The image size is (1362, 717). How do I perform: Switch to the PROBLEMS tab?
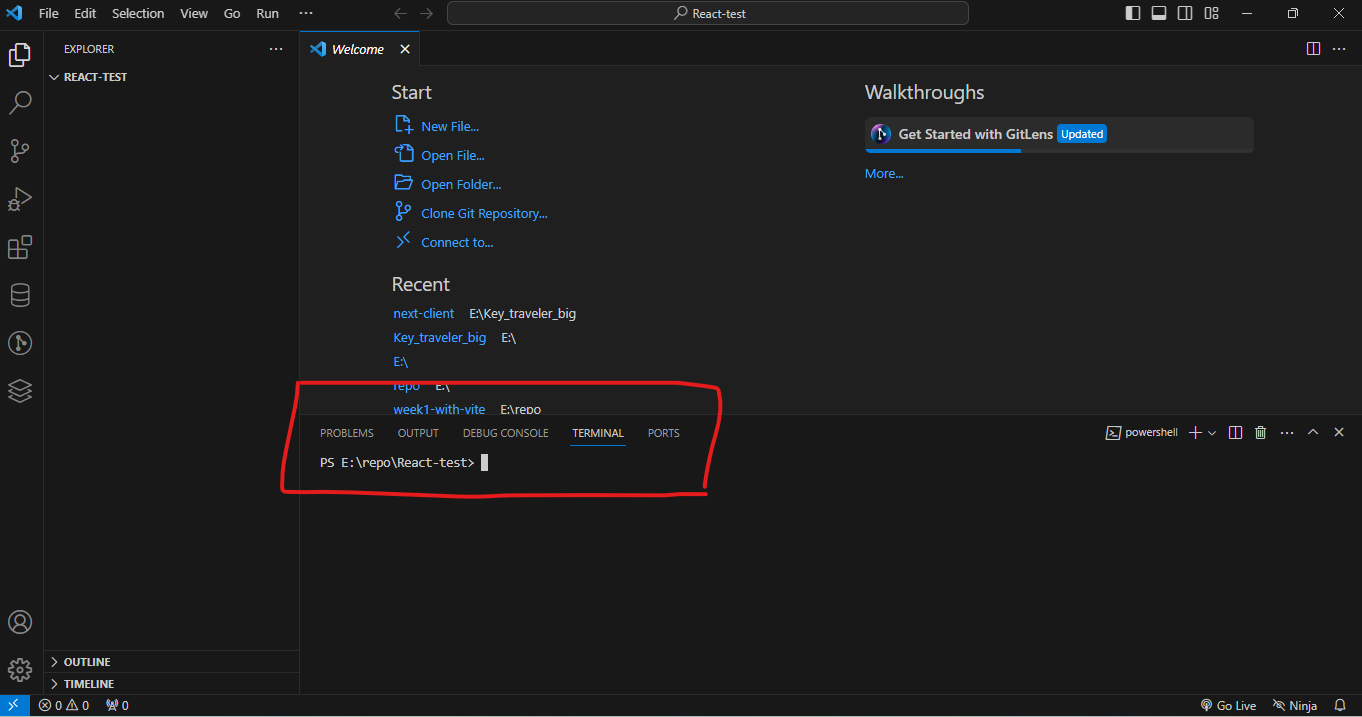coord(347,433)
